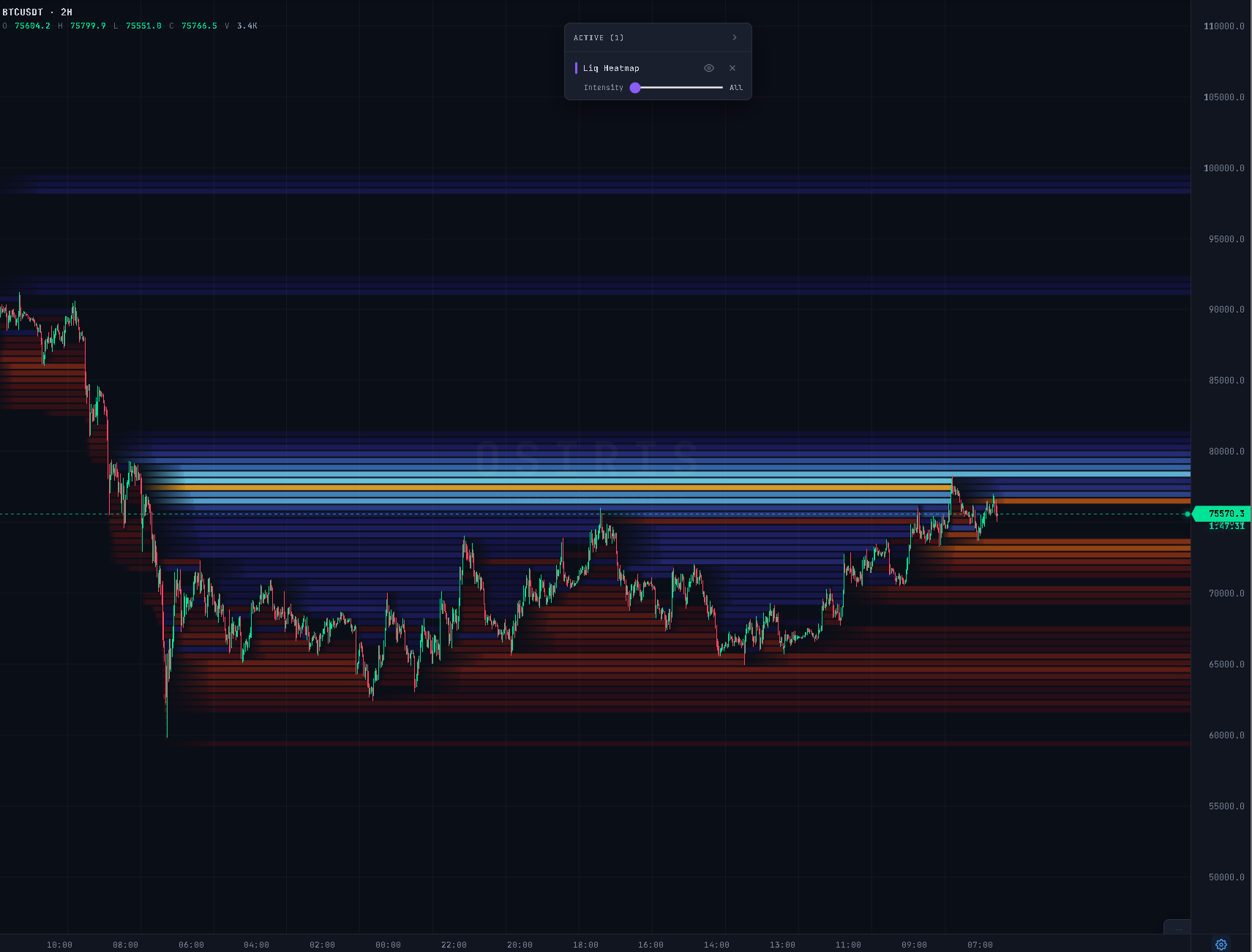Click the open value 75604.2
The height and width of the screenshot is (952, 1252).
point(32,26)
